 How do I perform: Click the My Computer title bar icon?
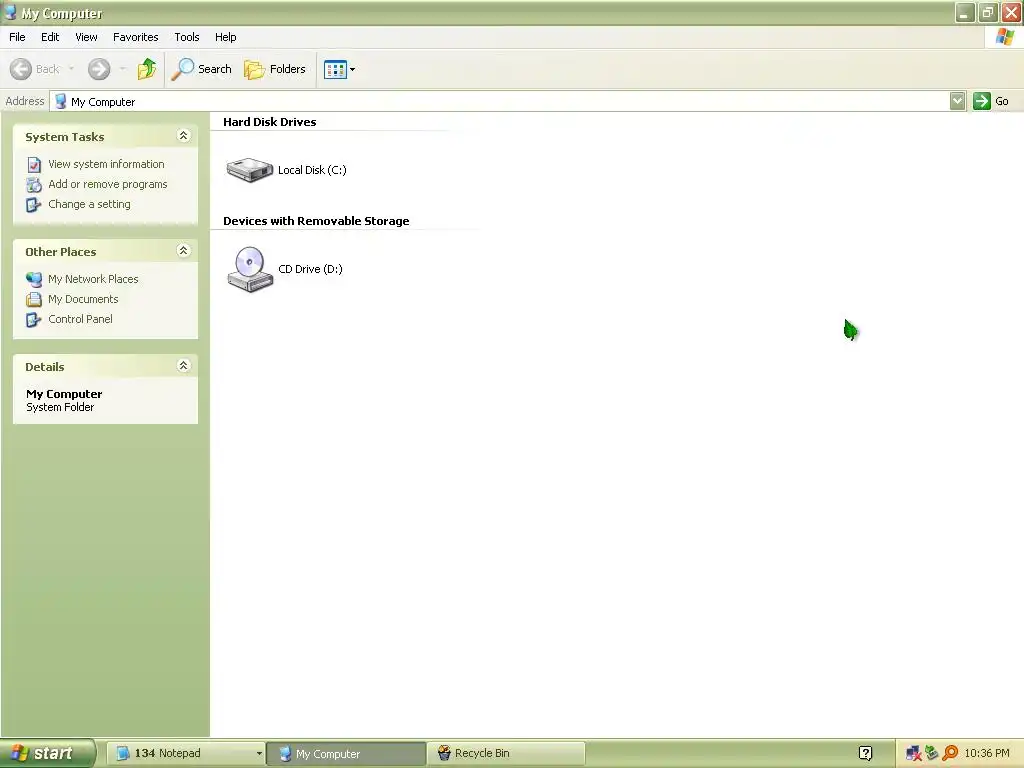coord(10,12)
